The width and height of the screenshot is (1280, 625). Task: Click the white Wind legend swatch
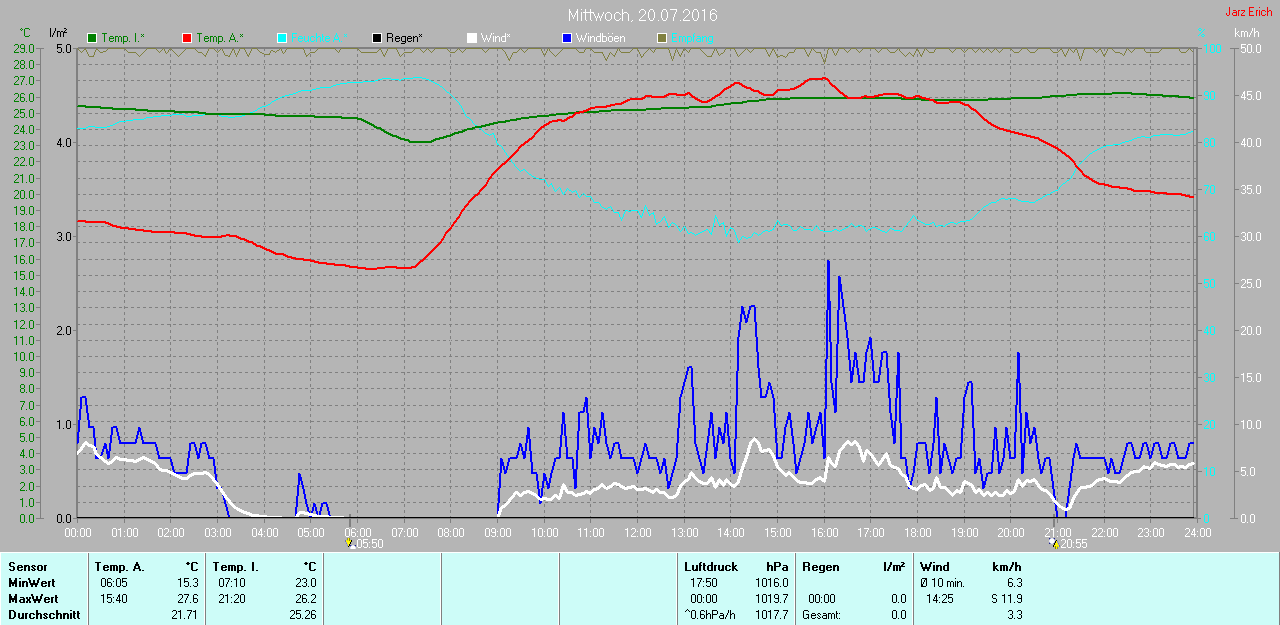point(472,38)
